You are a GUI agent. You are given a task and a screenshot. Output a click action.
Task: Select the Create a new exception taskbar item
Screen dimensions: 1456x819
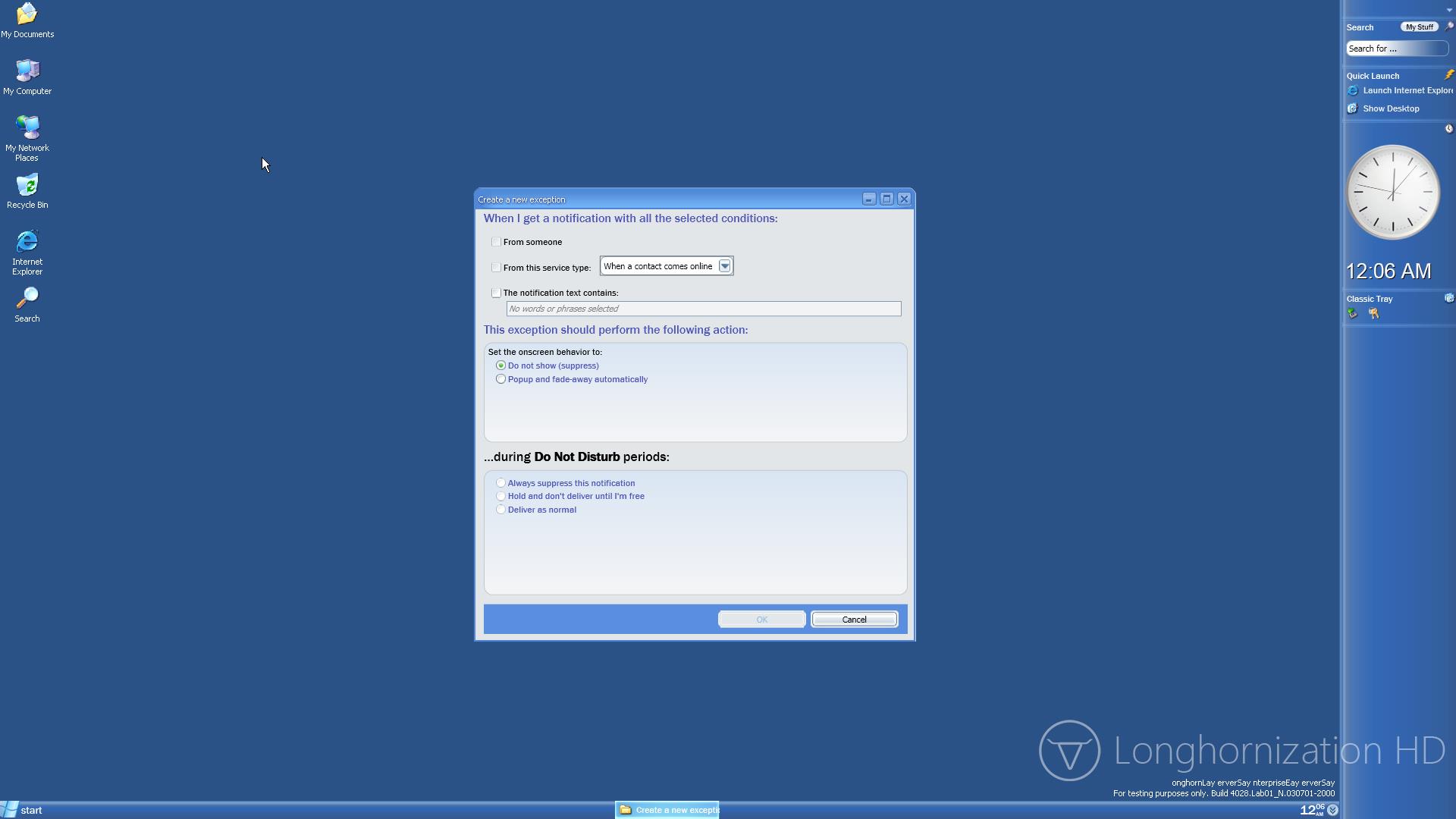tap(667, 810)
